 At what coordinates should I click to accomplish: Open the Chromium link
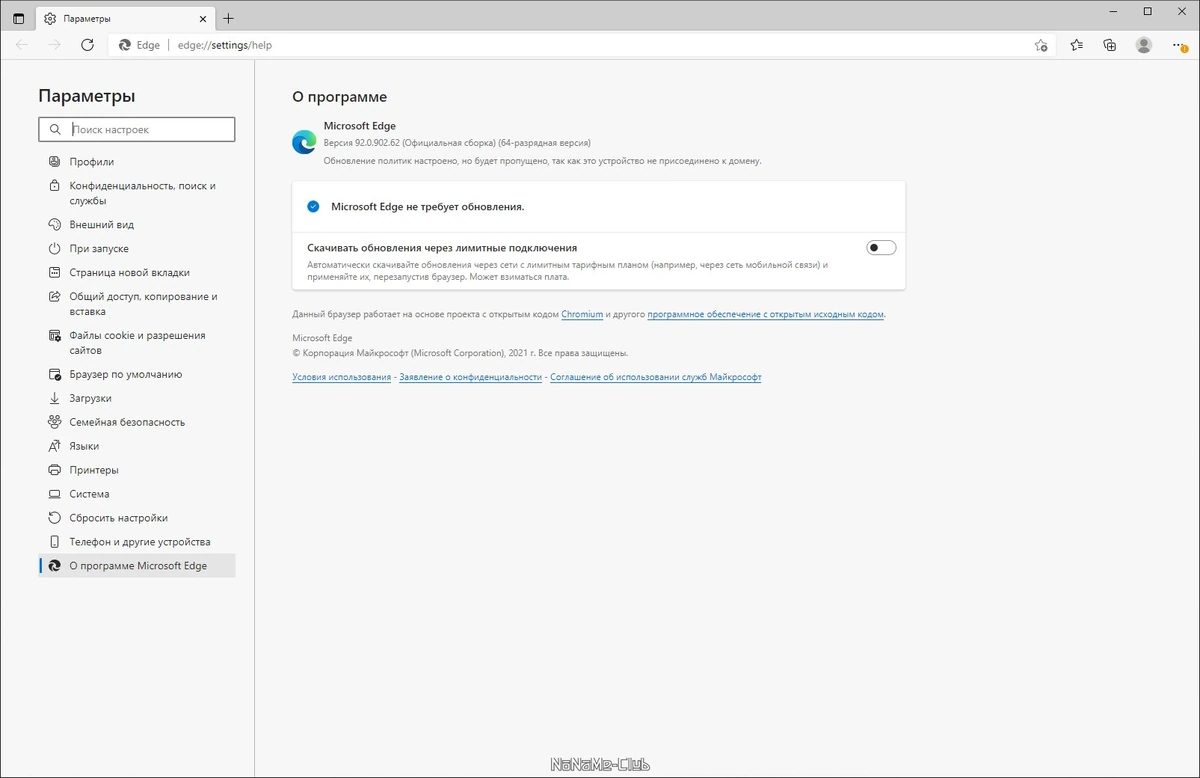tap(582, 314)
